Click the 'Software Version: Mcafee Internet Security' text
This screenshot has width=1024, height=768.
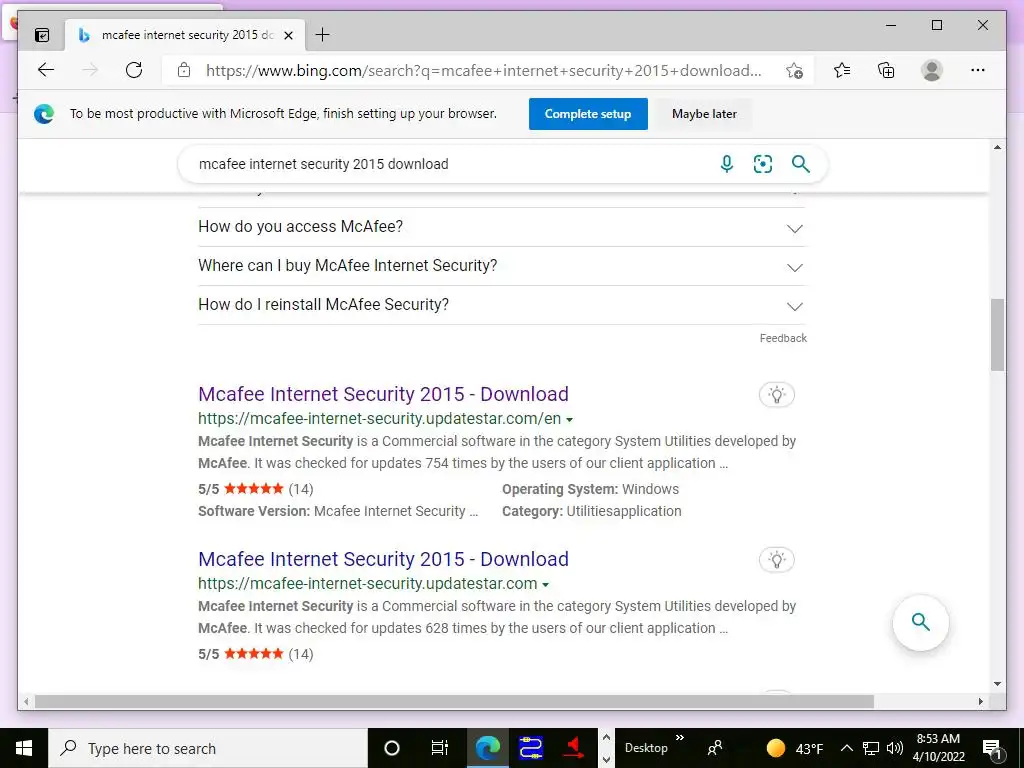pos(338,511)
